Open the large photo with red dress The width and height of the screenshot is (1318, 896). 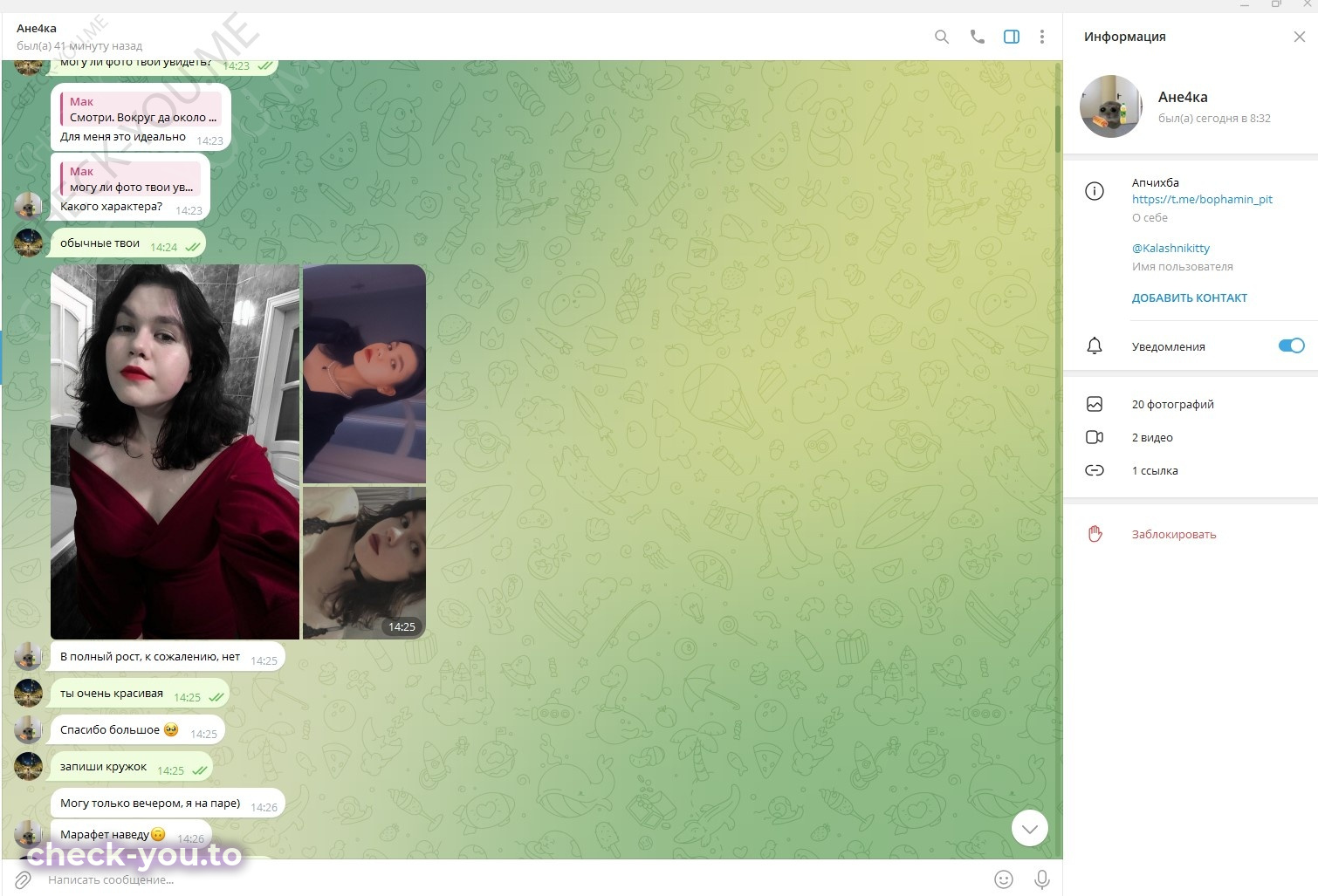point(175,452)
